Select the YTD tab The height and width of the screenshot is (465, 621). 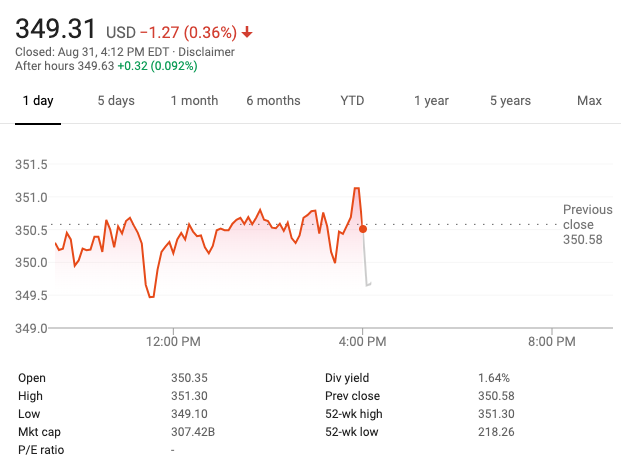pyautogui.click(x=352, y=101)
